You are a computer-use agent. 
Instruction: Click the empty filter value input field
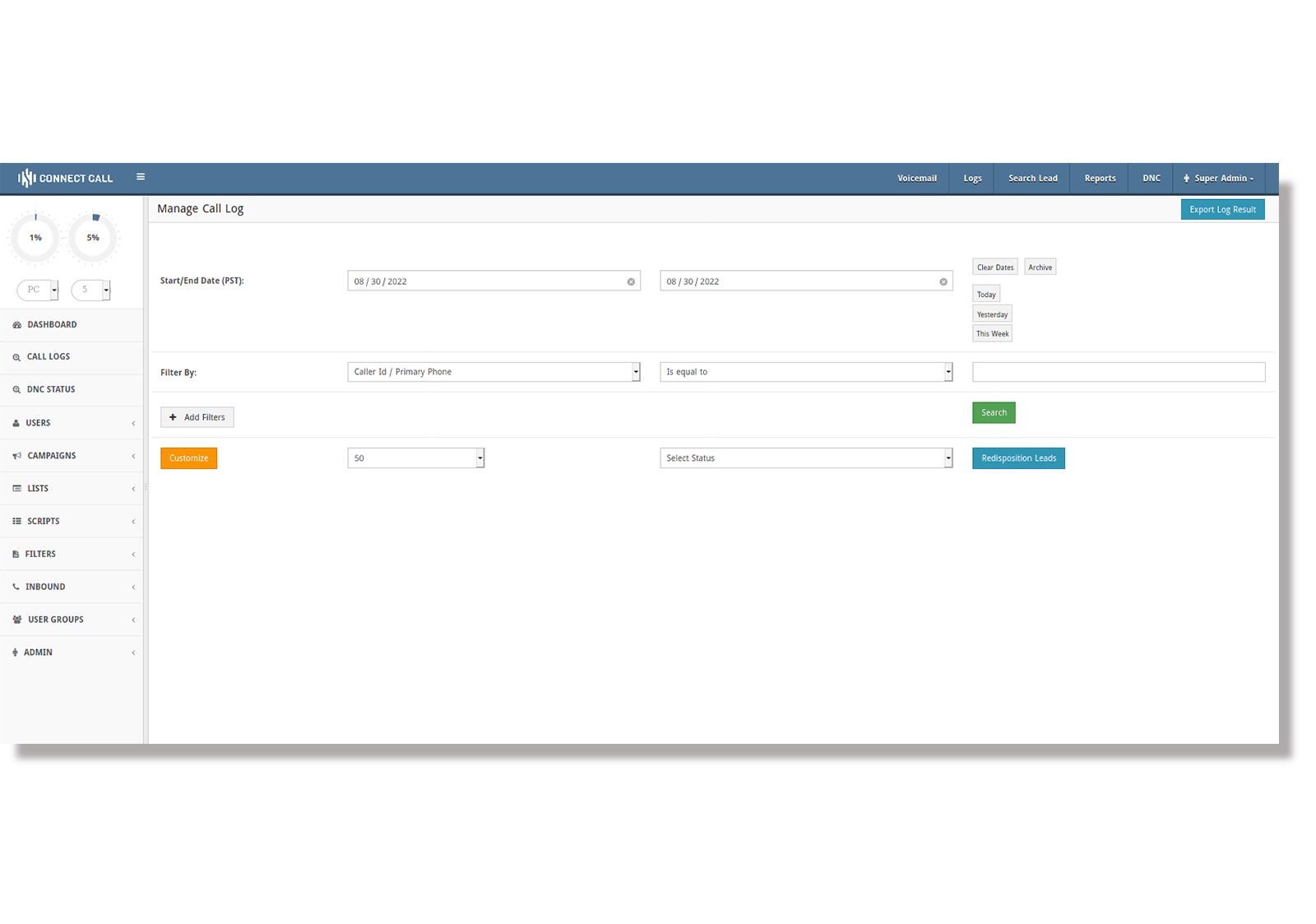[x=1119, y=371]
